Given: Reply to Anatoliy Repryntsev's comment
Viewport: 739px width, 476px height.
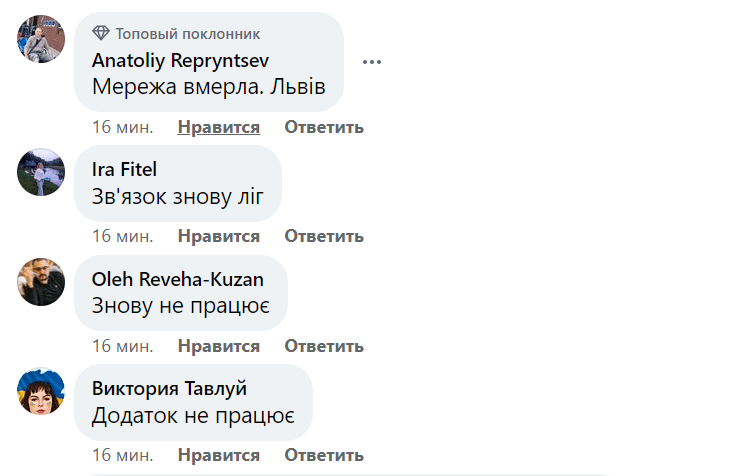Looking at the screenshot, I should [324, 127].
